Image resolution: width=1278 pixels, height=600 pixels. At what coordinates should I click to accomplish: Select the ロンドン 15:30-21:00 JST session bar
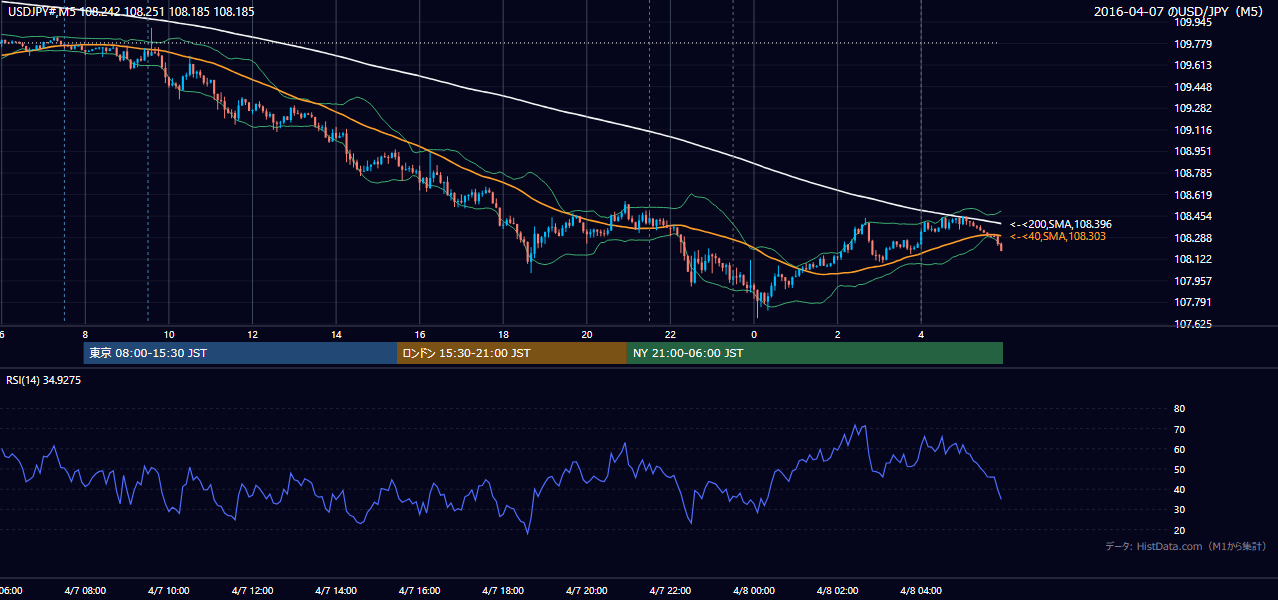[x=512, y=353]
